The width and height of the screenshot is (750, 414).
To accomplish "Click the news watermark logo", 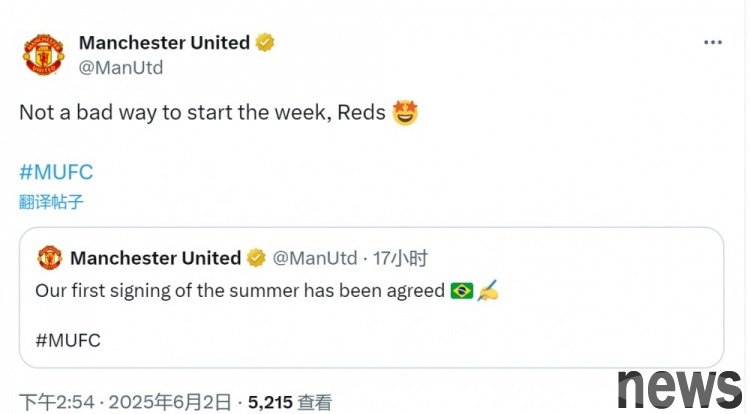I will tap(679, 389).
